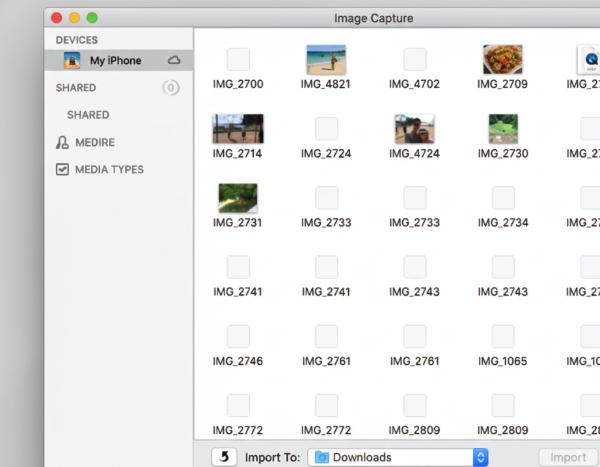Select the IMG_2730 green field thumbnail
This screenshot has width=600, height=467.
[x=503, y=129]
